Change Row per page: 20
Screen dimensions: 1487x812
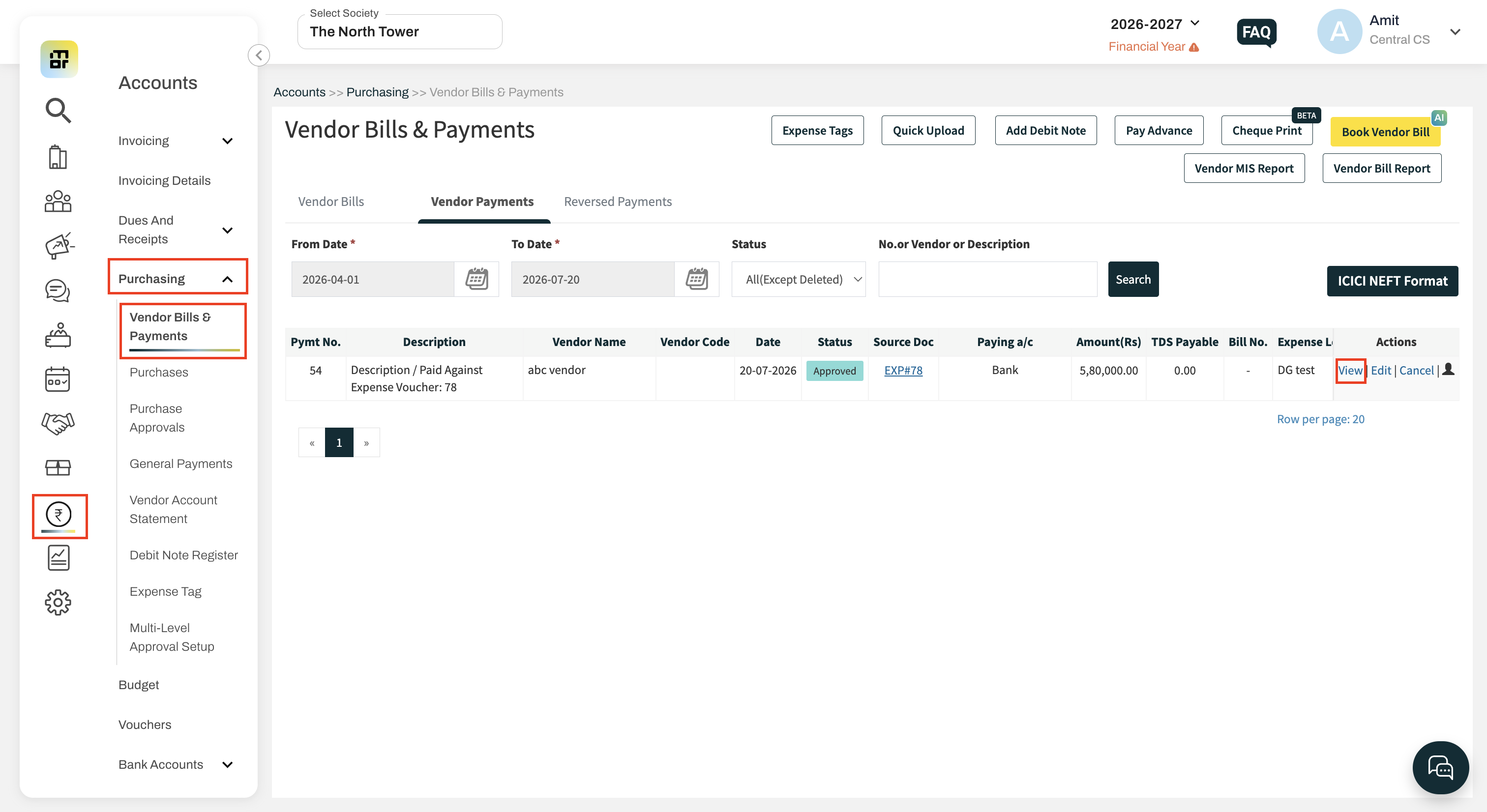(x=1320, y=419)
